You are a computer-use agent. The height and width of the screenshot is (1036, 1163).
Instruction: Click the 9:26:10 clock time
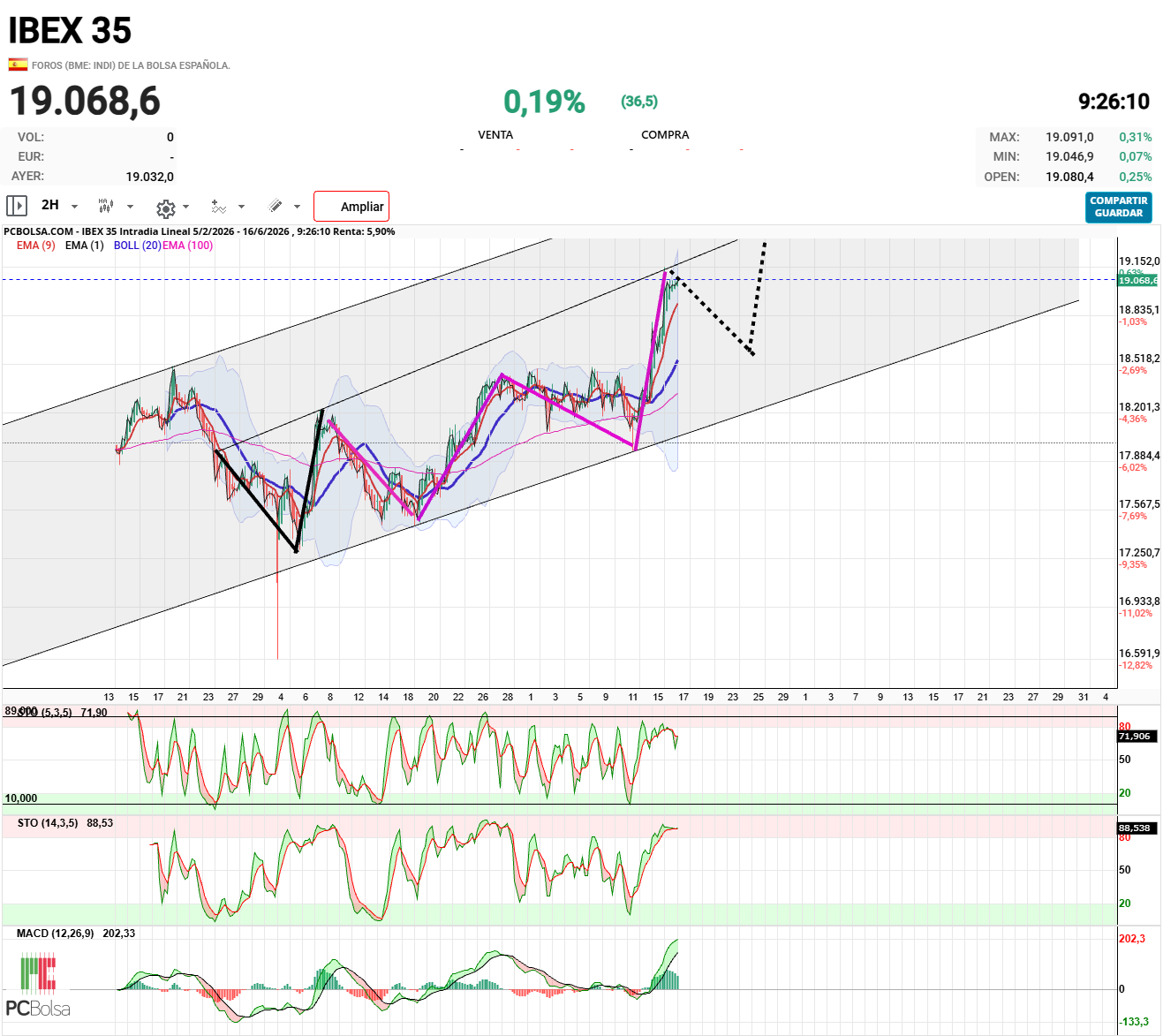[x=1114, y=102]
